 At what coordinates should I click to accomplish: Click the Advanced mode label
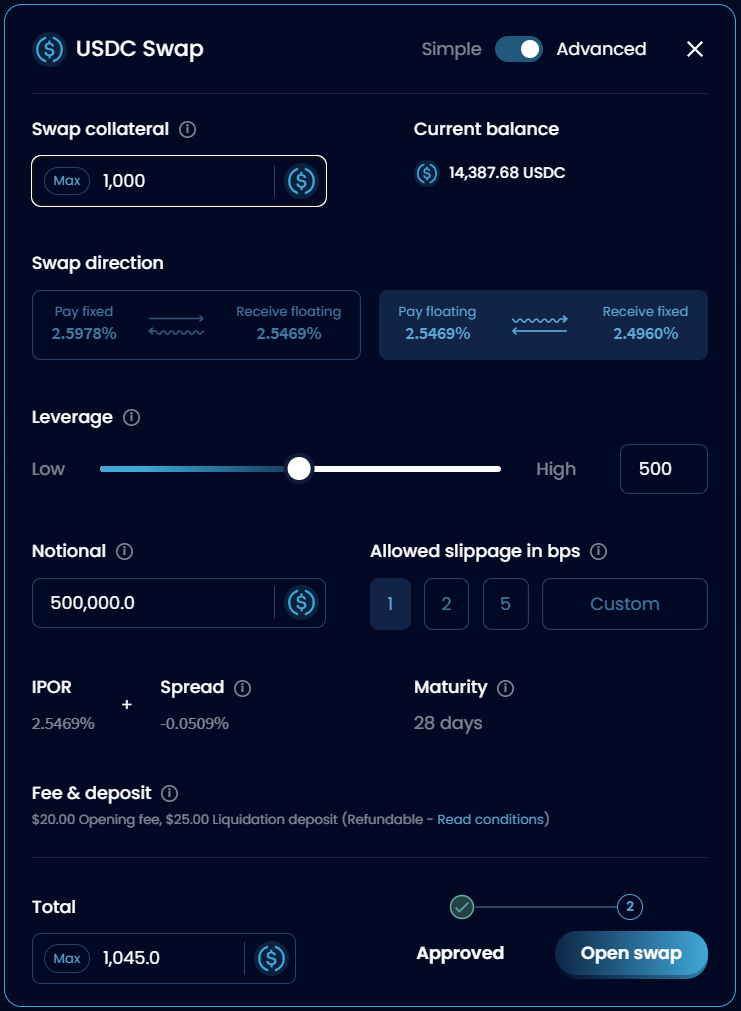pyautogui.click(x=601, y=49)
